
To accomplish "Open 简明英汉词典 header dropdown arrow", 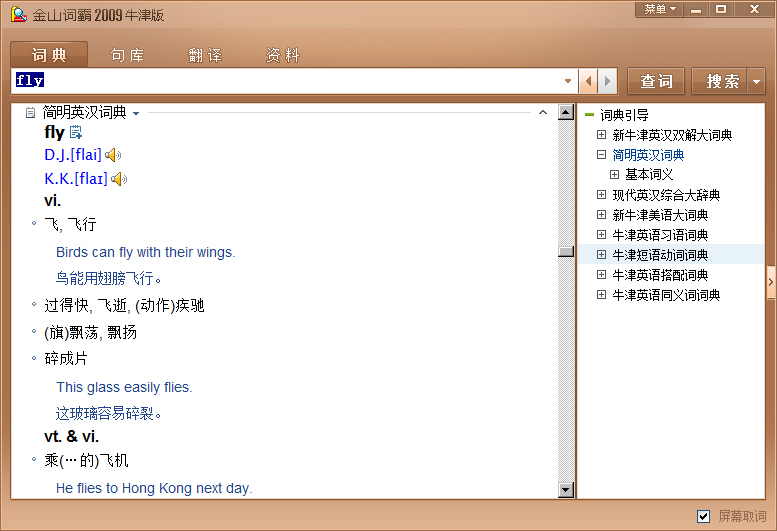I will (136, 113).
